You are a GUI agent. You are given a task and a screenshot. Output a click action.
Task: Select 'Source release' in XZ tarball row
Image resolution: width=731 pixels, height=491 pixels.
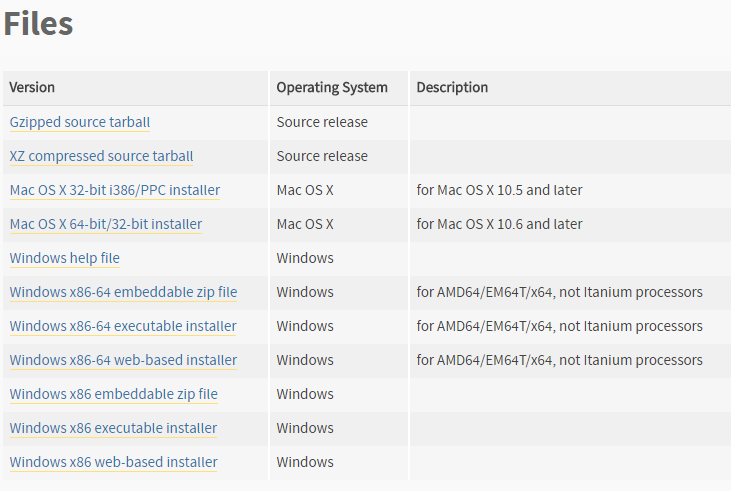point(322,156)
